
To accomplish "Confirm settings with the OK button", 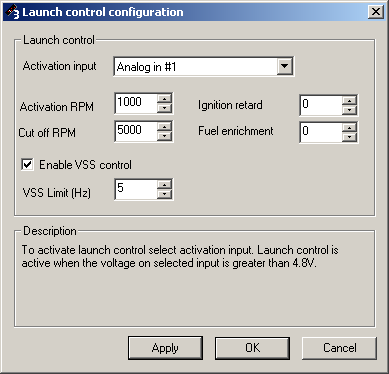I will (x=252, y=348).
